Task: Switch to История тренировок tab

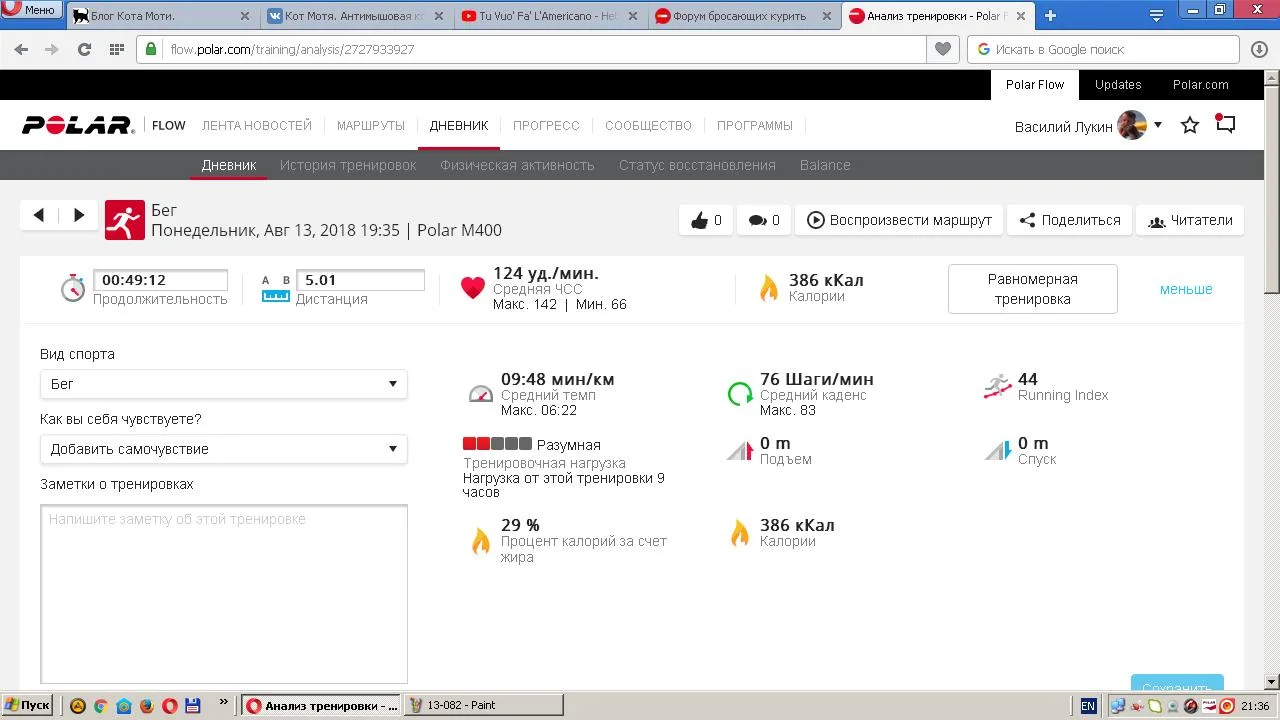Action: tap(348, 165)
